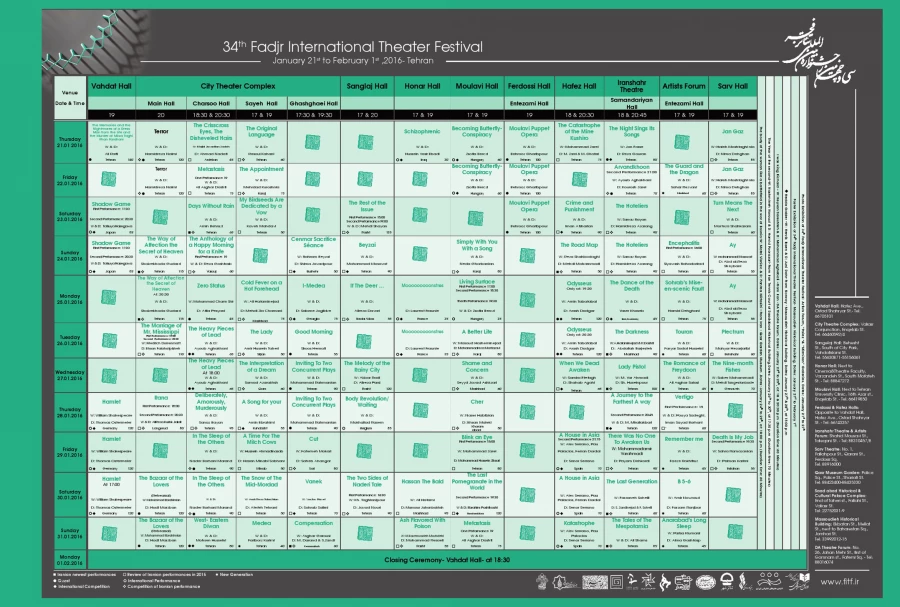Viewport: 900px width, 607px height.
Task: Select the 'City Theater Complex' header
Action: [x=238, y=86]
